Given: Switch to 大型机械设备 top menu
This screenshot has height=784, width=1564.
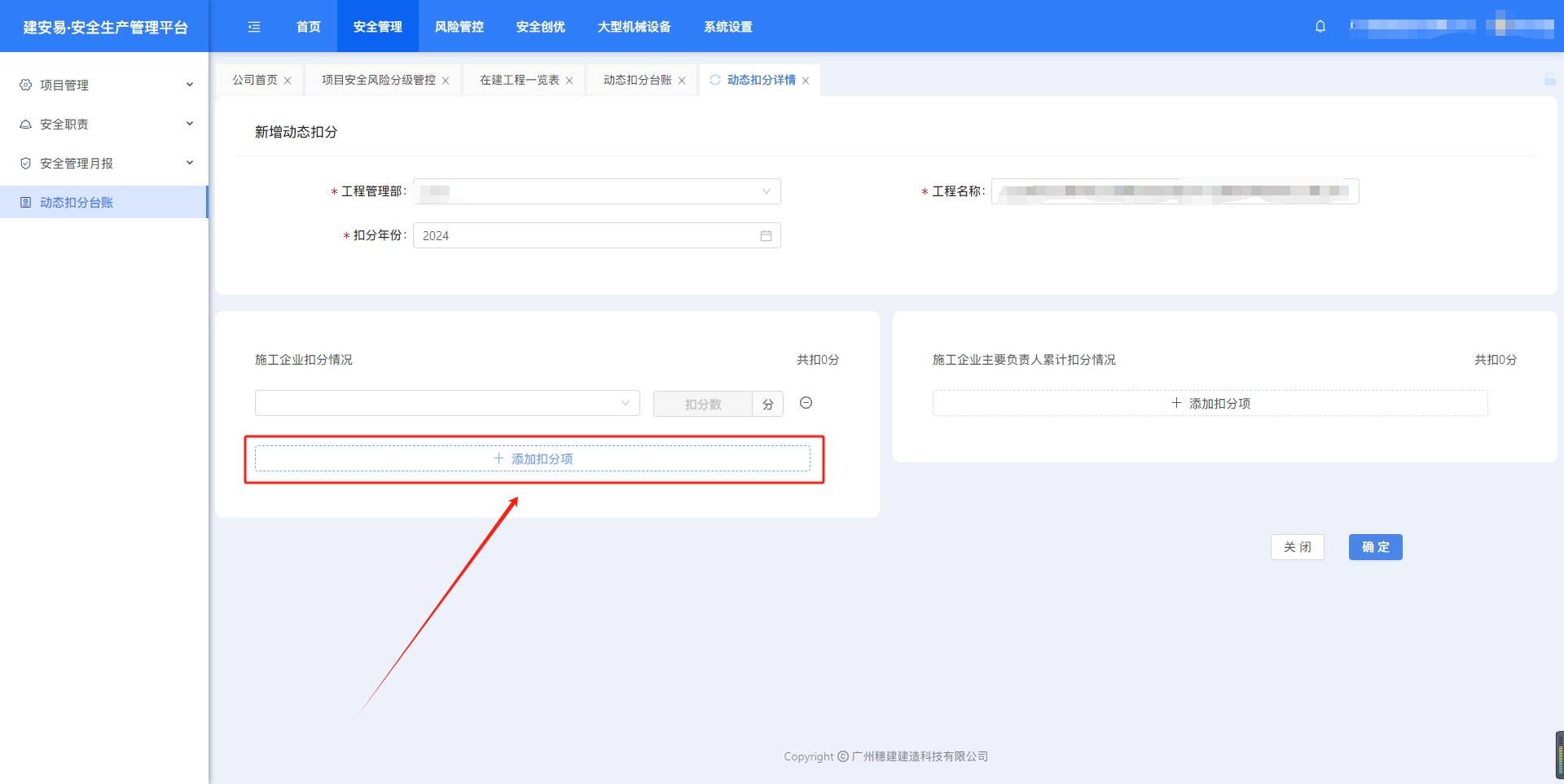Looking at the screenshot, I should pos(634,27).
